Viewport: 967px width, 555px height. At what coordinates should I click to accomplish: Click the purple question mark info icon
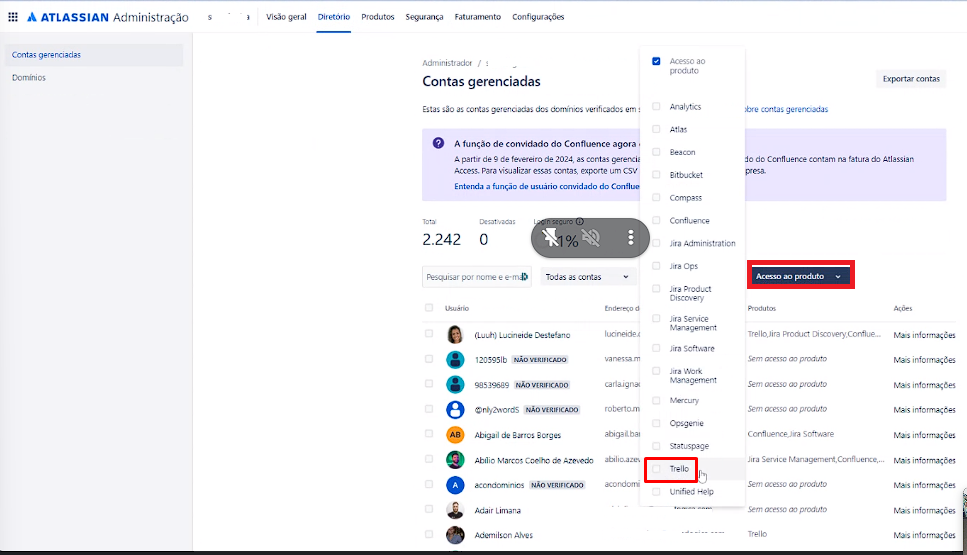tap(438, 143)
